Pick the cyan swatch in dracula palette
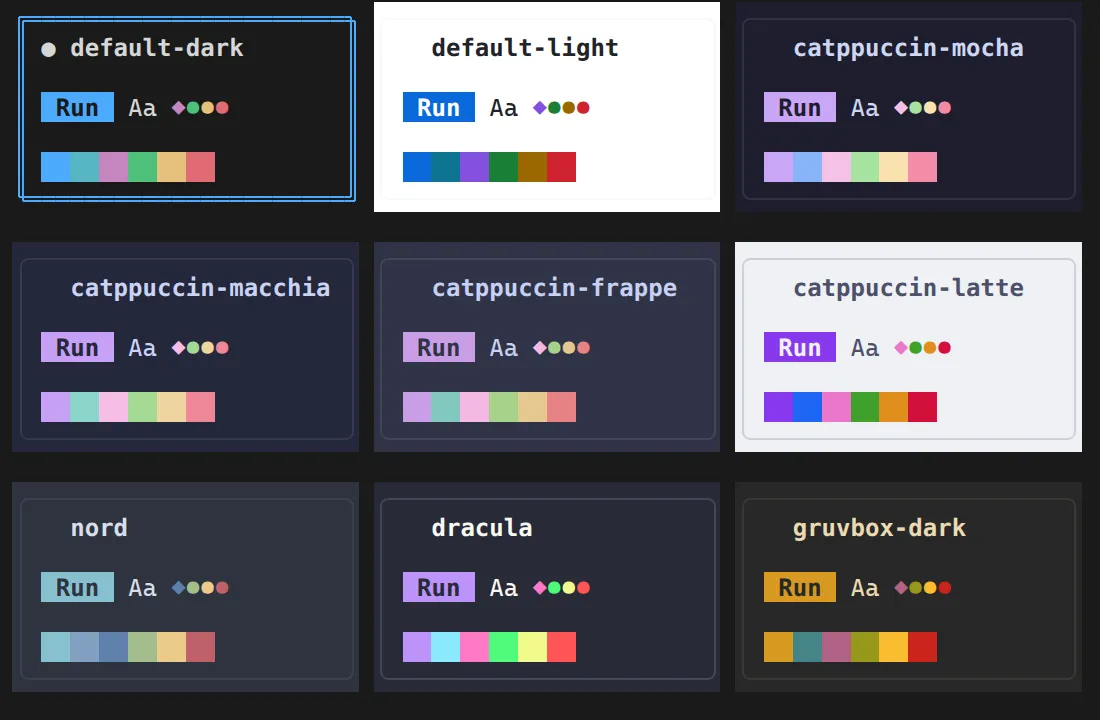The width and height of the screenshot is (1100, 720). click(x=445, y=647)
